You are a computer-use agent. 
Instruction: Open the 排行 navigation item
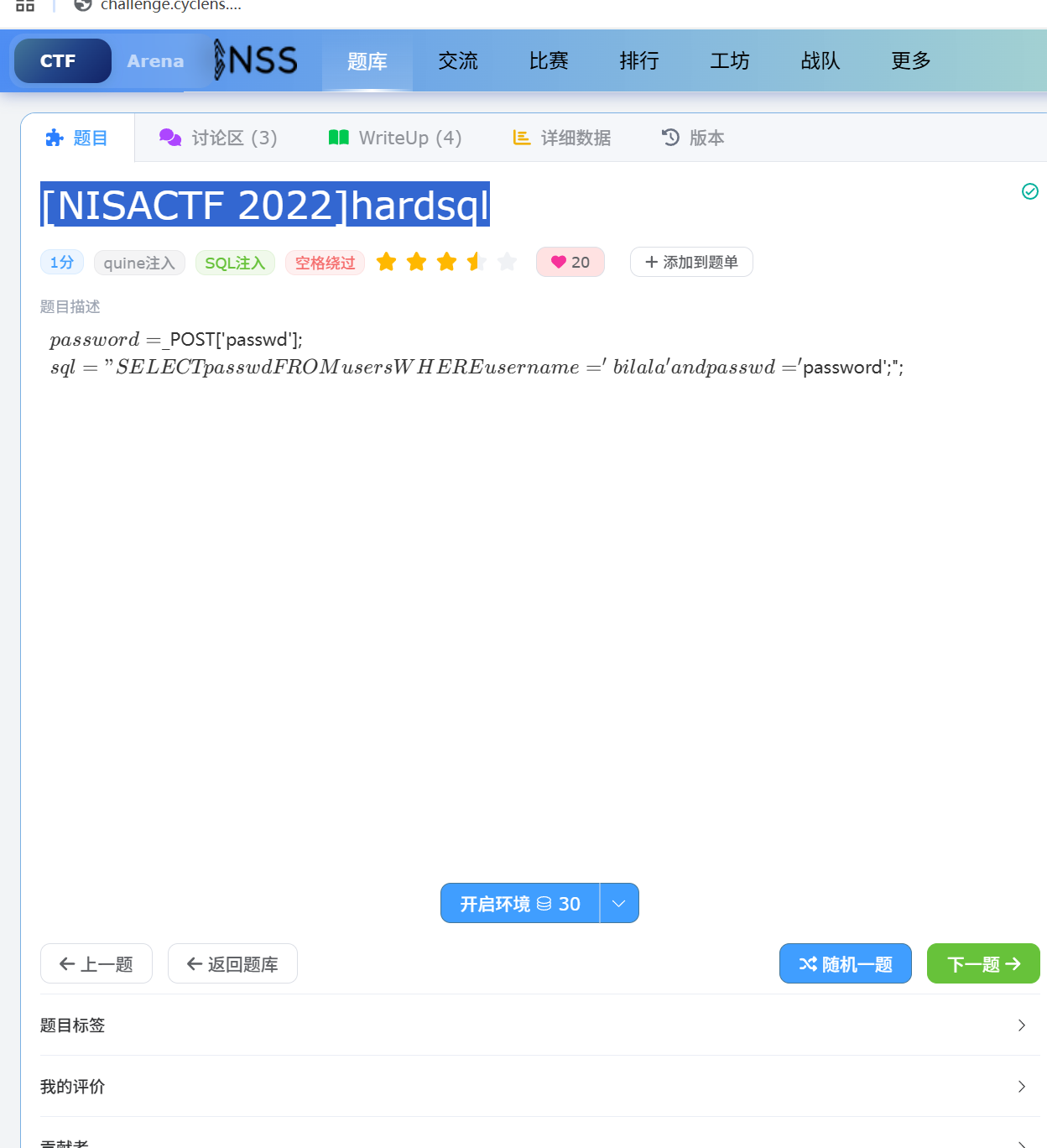point(639,61)
